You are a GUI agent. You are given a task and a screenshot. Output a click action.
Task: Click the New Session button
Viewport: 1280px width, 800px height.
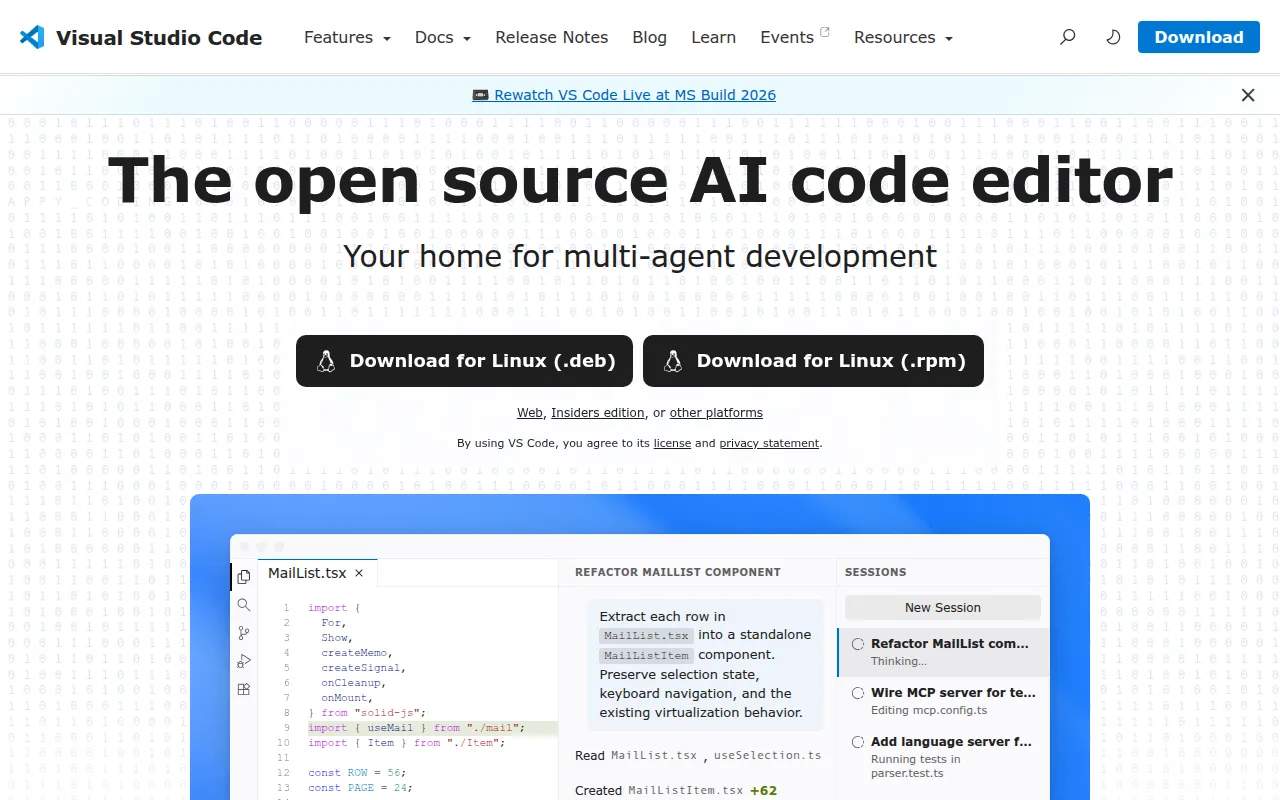tap(943, 607)
